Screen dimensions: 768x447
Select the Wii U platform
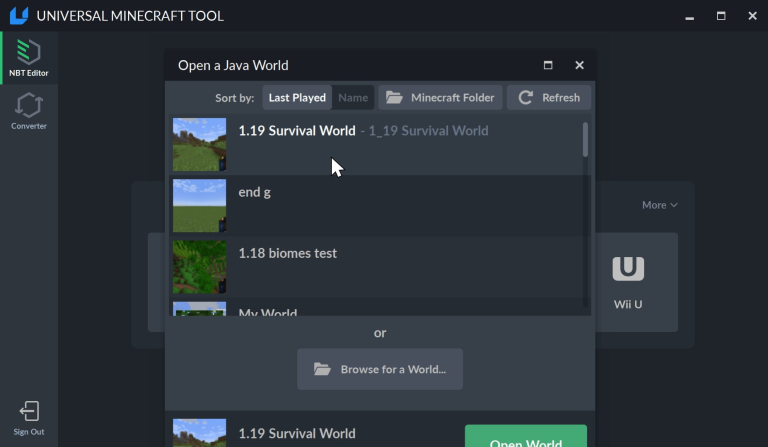tap(628, 282)
